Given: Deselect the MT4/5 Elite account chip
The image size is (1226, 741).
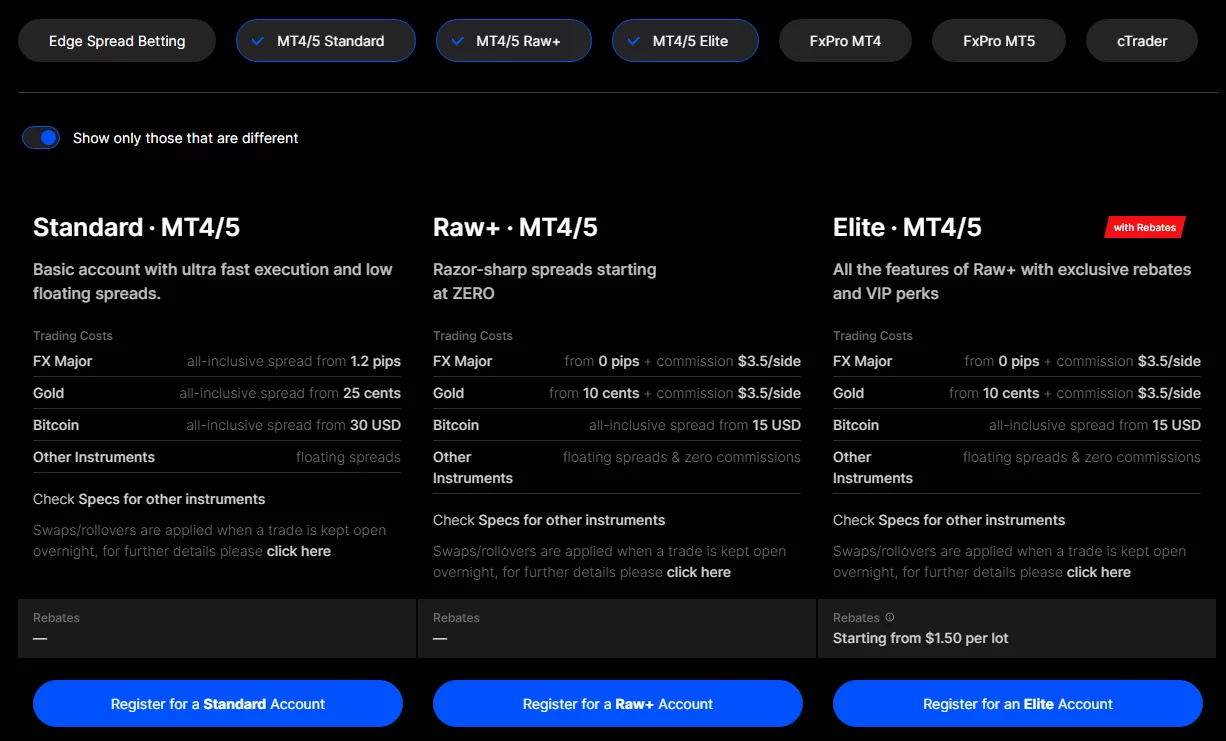Looking at the screenshot, I should pyautogui.click(x=685, y=41).
